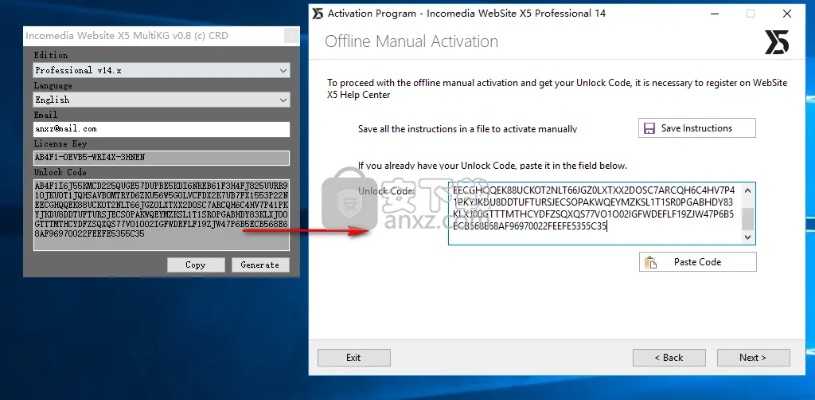The height and width of the screenshot is (400, 815).
Task: Close the MultiKG keygen window
Action: pos(292,36)
